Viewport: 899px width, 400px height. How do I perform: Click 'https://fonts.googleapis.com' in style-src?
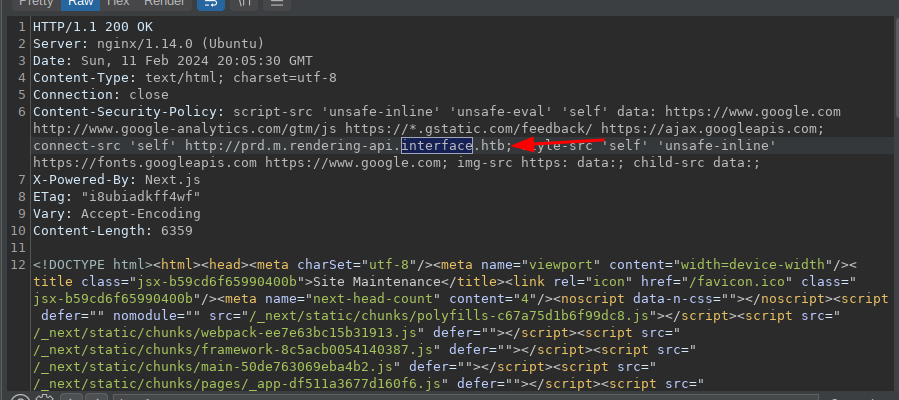(145, 163)
